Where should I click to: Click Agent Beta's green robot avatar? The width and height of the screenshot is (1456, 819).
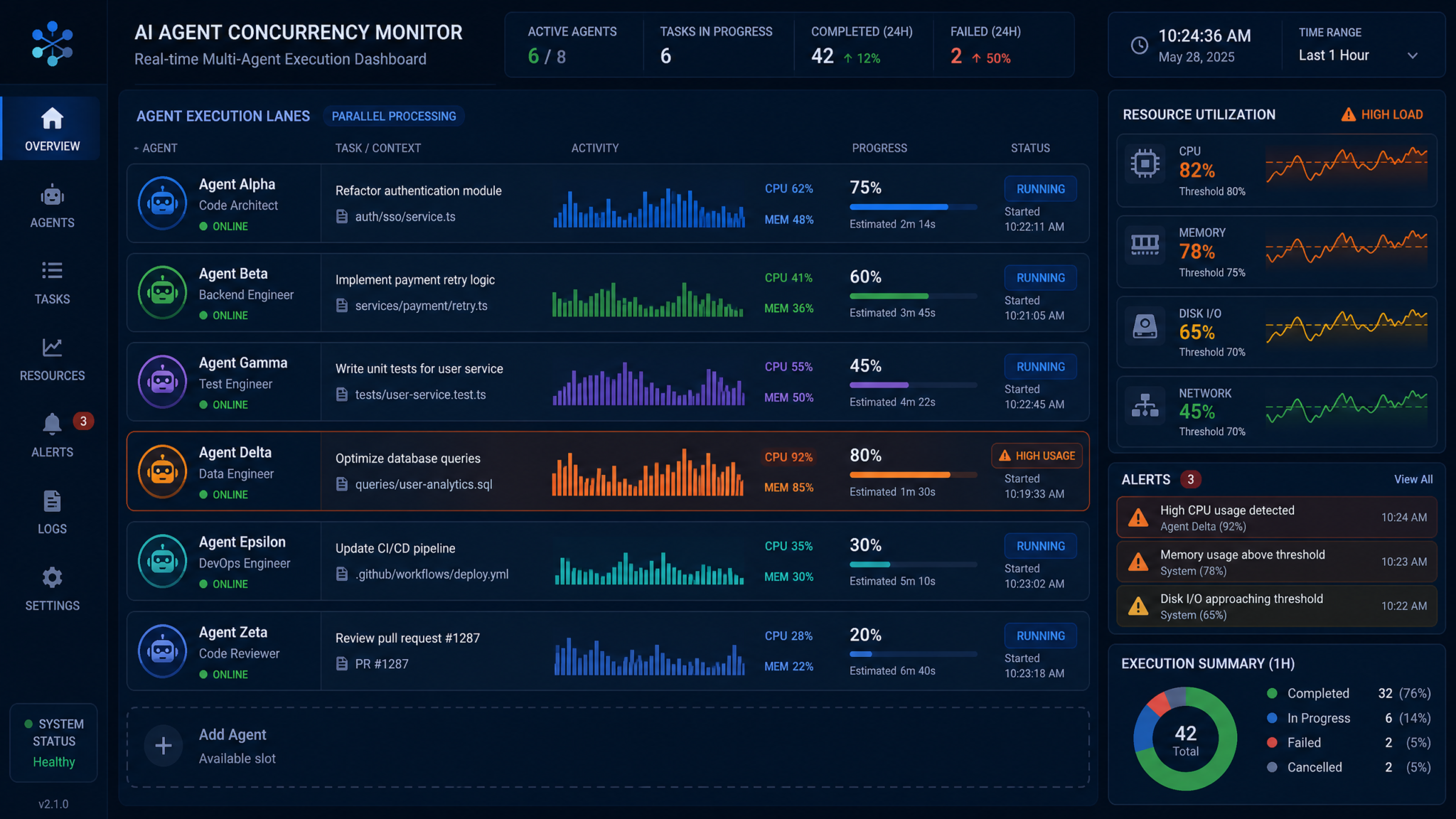point(163,292)
